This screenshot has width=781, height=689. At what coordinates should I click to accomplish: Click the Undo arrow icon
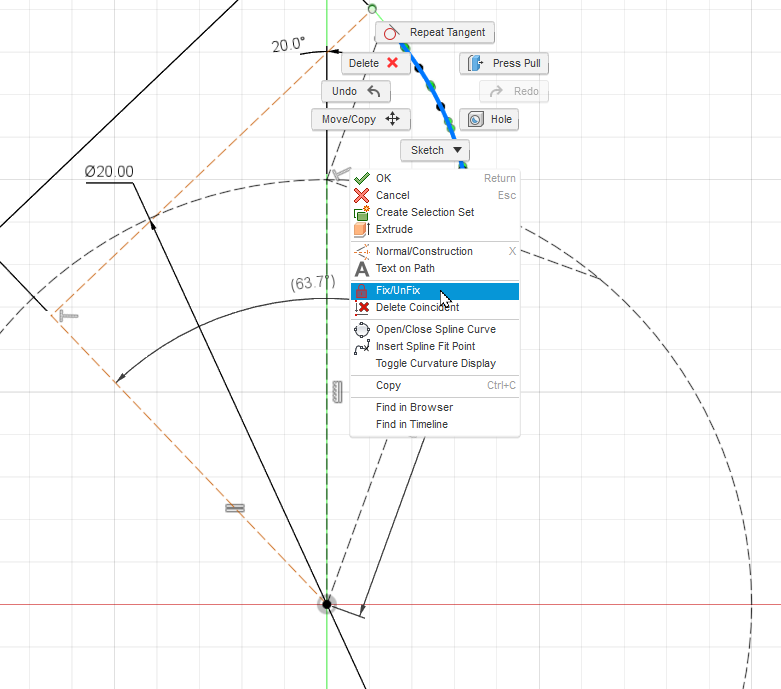(x=374, y=91)
